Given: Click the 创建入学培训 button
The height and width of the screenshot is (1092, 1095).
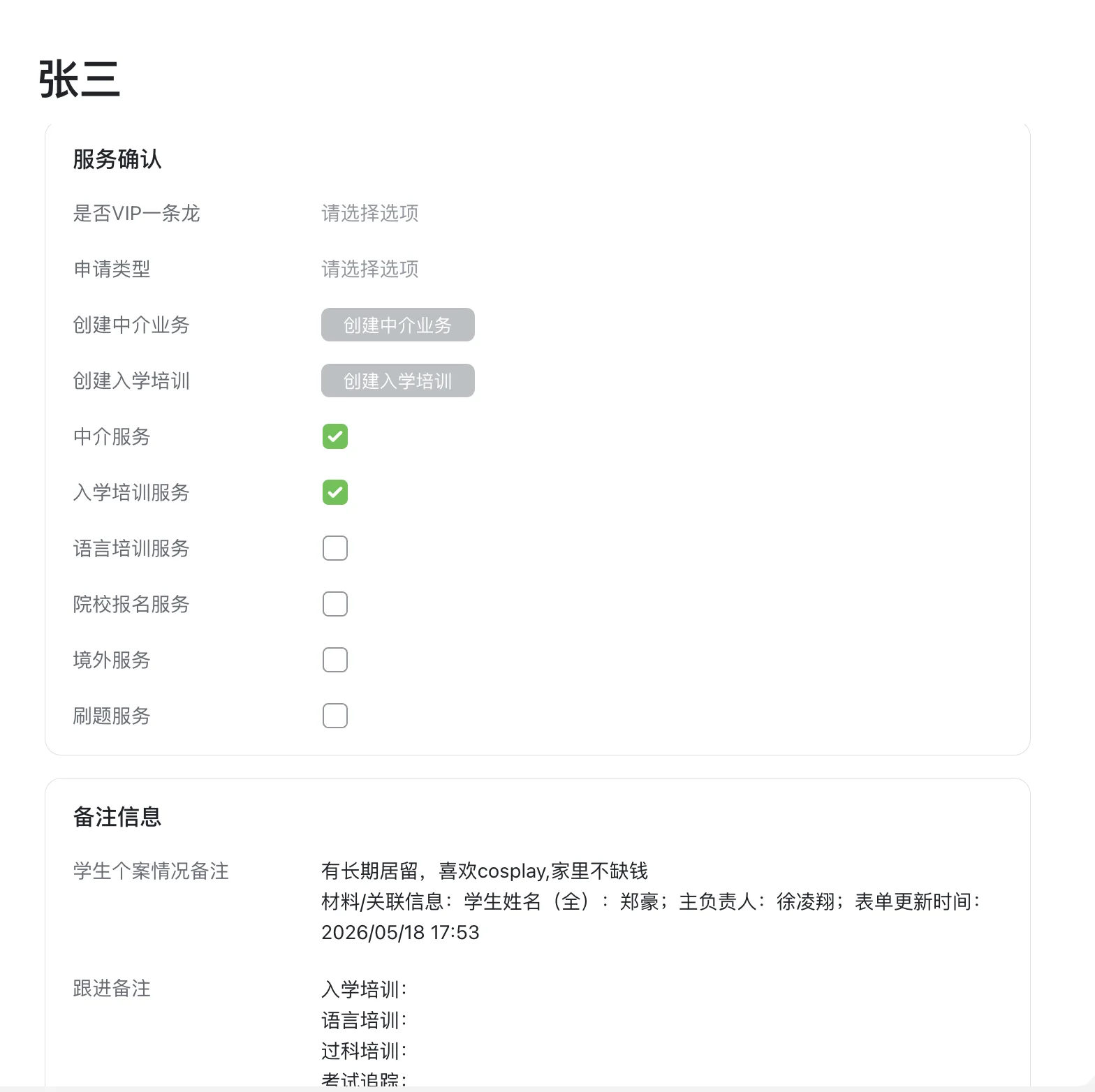Looking at the screenshot, I should [x=398, y=381].
